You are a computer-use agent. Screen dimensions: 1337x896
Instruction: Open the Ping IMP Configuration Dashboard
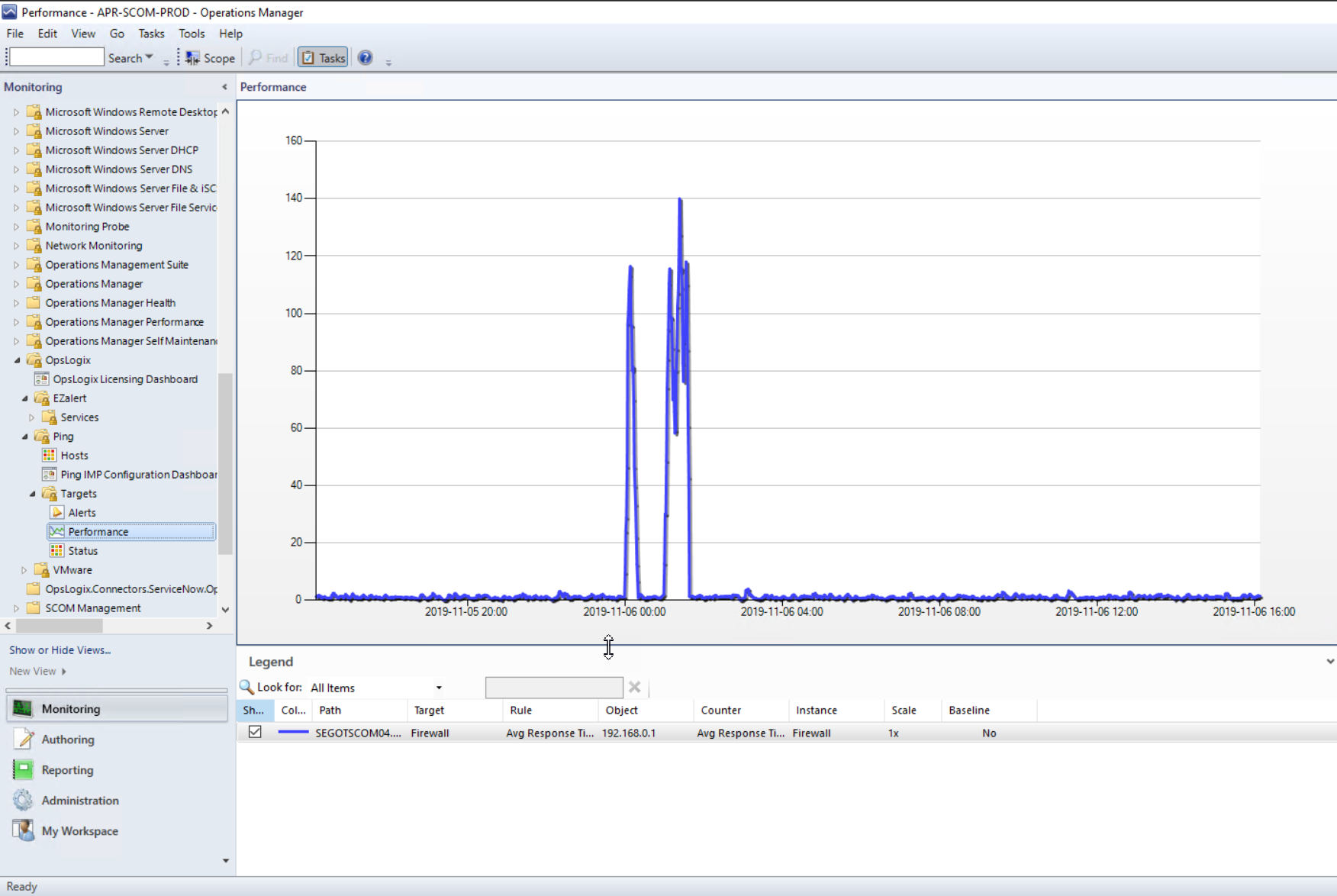click(138, 475)
